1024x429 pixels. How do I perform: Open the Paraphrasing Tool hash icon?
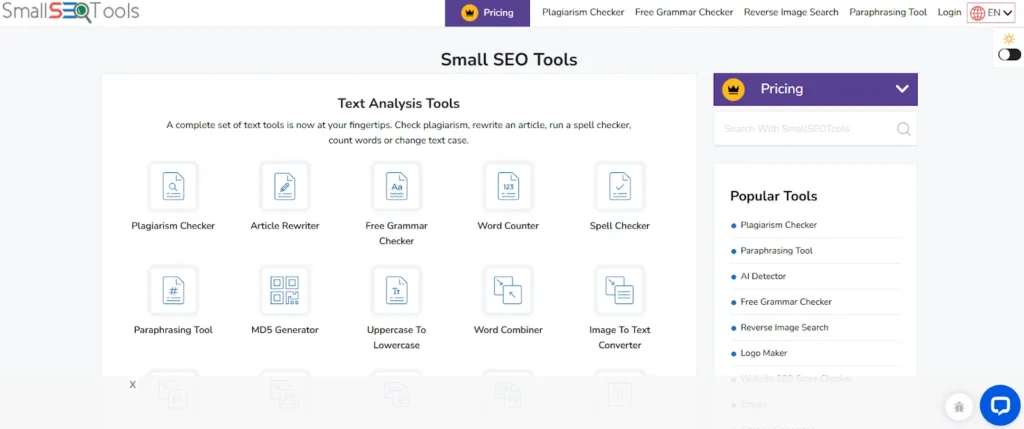coord(173,291)
